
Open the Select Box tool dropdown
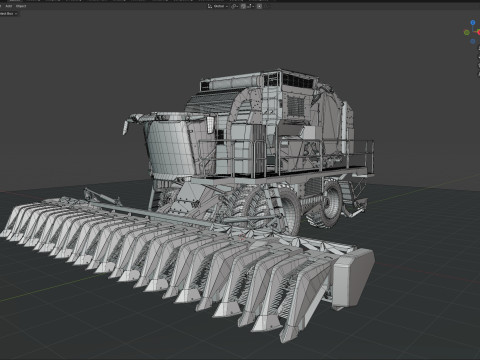tap(9, 14)
